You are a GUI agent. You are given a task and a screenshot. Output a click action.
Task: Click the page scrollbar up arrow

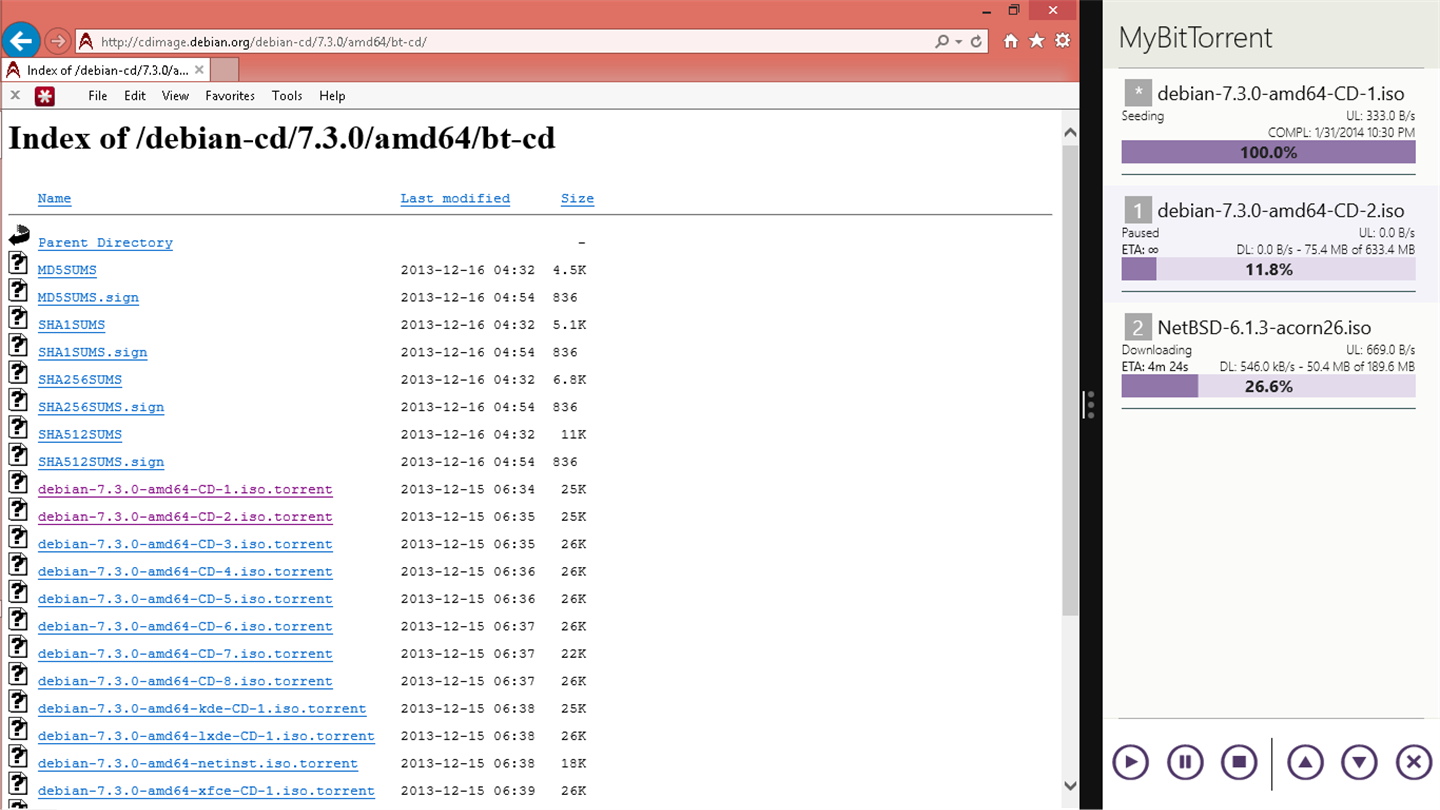[x=1070, y=132]
